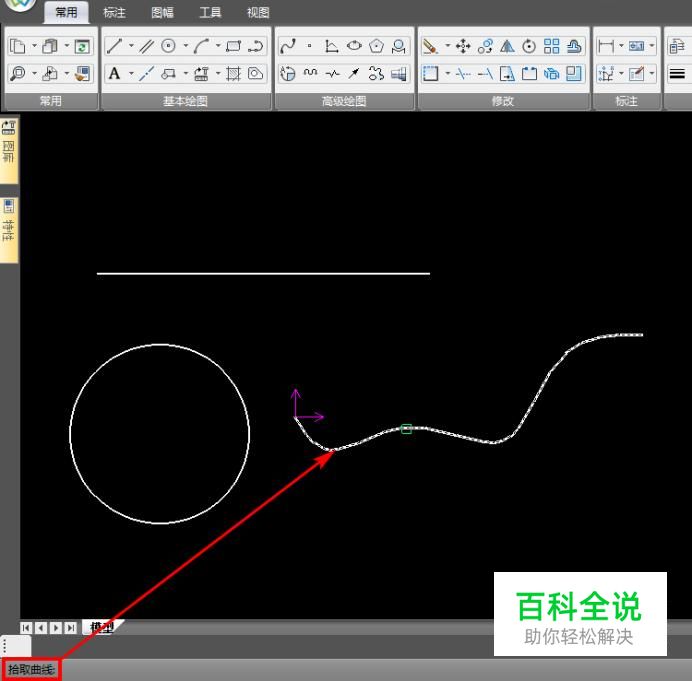Switch to the 视图 ribbon tab
692x681 pixels.
coord(258,12)
